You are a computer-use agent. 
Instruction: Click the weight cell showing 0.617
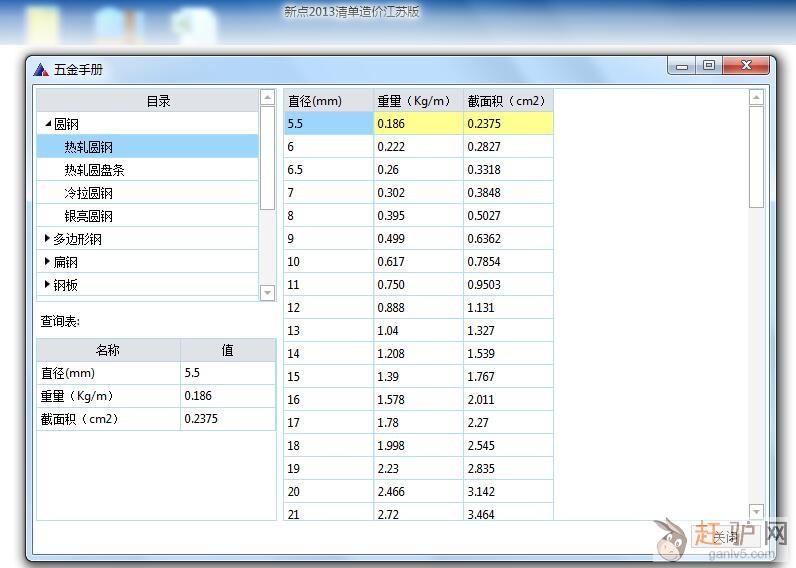(x=417, y=262)
